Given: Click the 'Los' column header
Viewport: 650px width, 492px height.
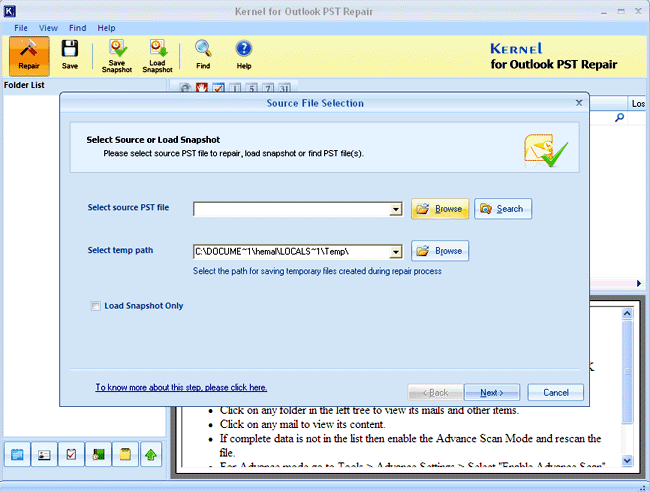Looking at the screenshot, I should [x=638, y=104].
